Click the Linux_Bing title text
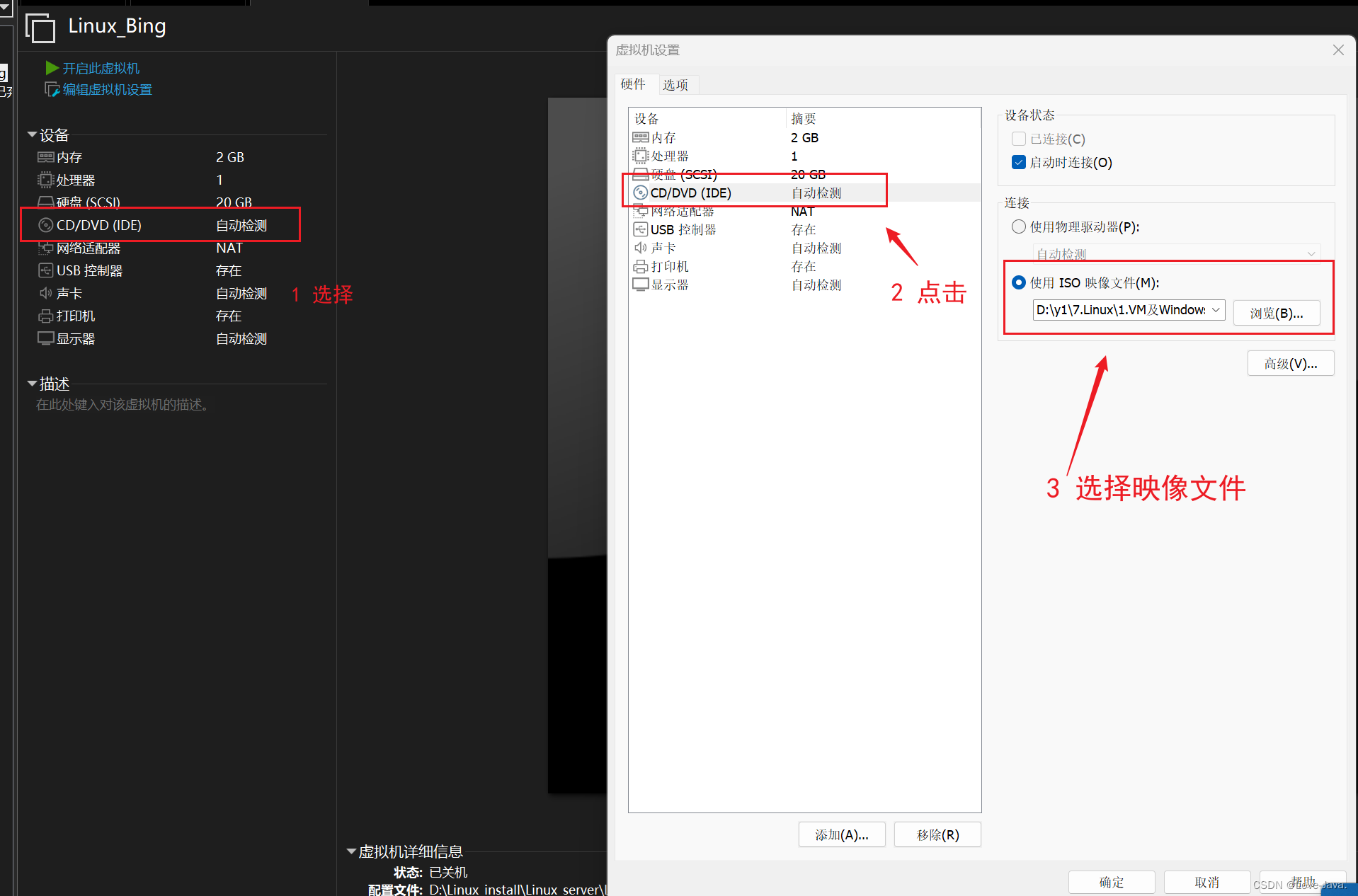1358x896 pixels. click(x=117, y=26)
